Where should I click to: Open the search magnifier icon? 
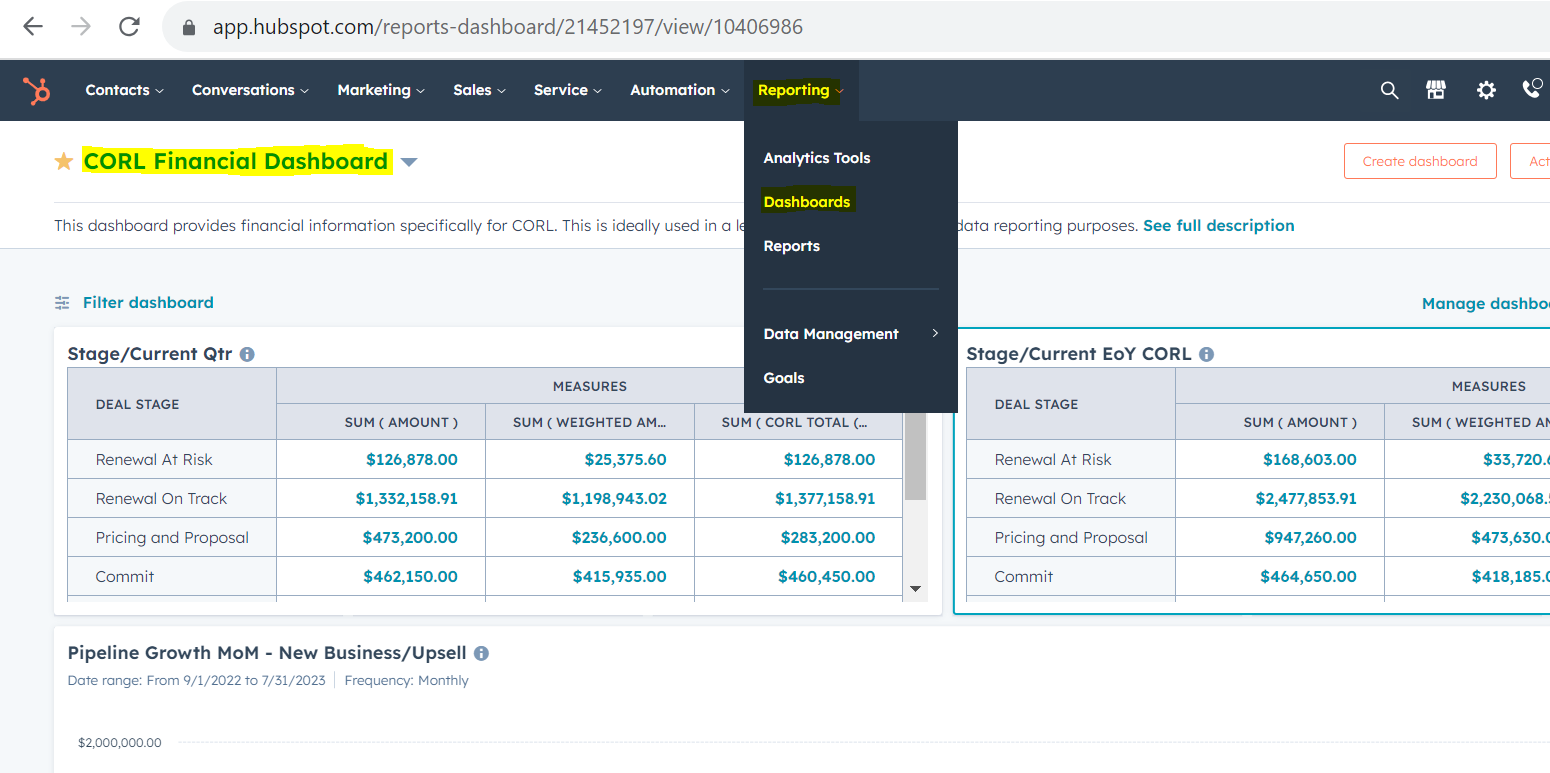pyautogui.click(x=1389, y=90)
